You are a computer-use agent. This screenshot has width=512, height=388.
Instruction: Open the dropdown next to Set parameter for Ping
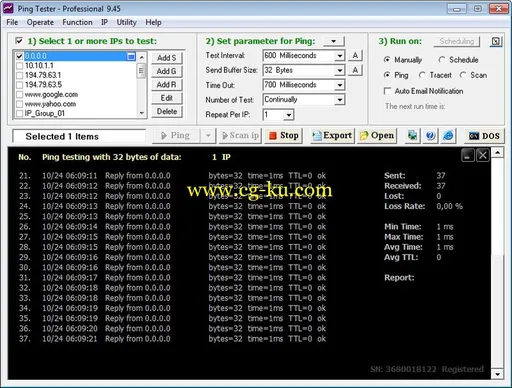click(334, 41)
